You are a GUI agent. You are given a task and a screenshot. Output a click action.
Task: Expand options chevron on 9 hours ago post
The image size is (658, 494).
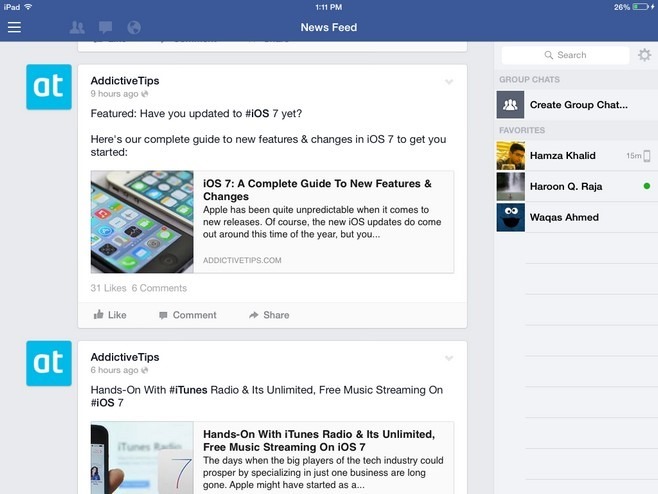click(449, 81)
